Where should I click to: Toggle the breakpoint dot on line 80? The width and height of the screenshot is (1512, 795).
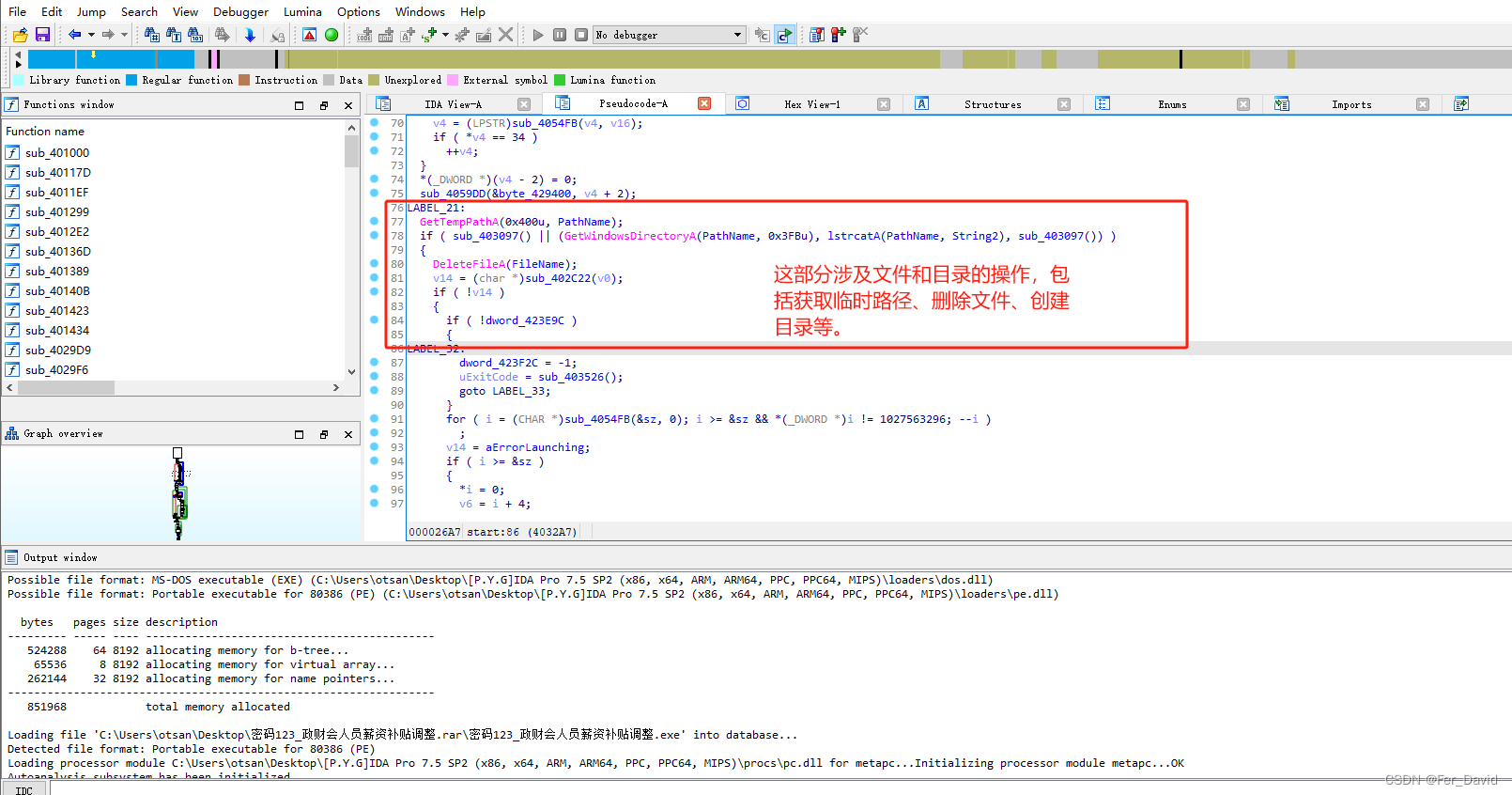click(374, 264)
